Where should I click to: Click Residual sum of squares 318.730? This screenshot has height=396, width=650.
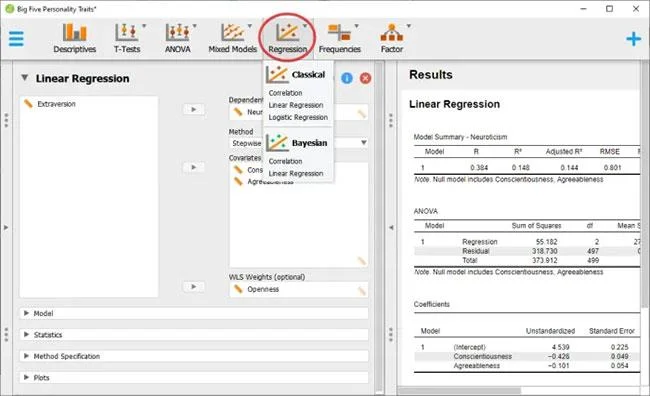click(x=545, y=251)
